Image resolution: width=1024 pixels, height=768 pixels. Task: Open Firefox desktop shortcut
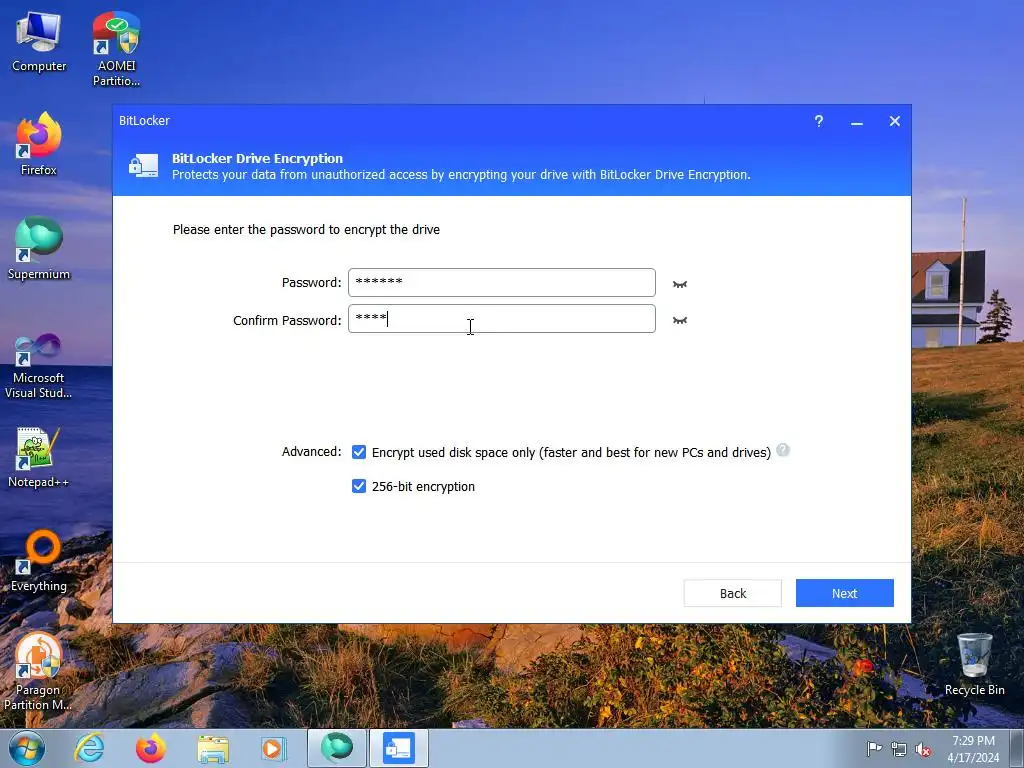click(x=39, y=144)
